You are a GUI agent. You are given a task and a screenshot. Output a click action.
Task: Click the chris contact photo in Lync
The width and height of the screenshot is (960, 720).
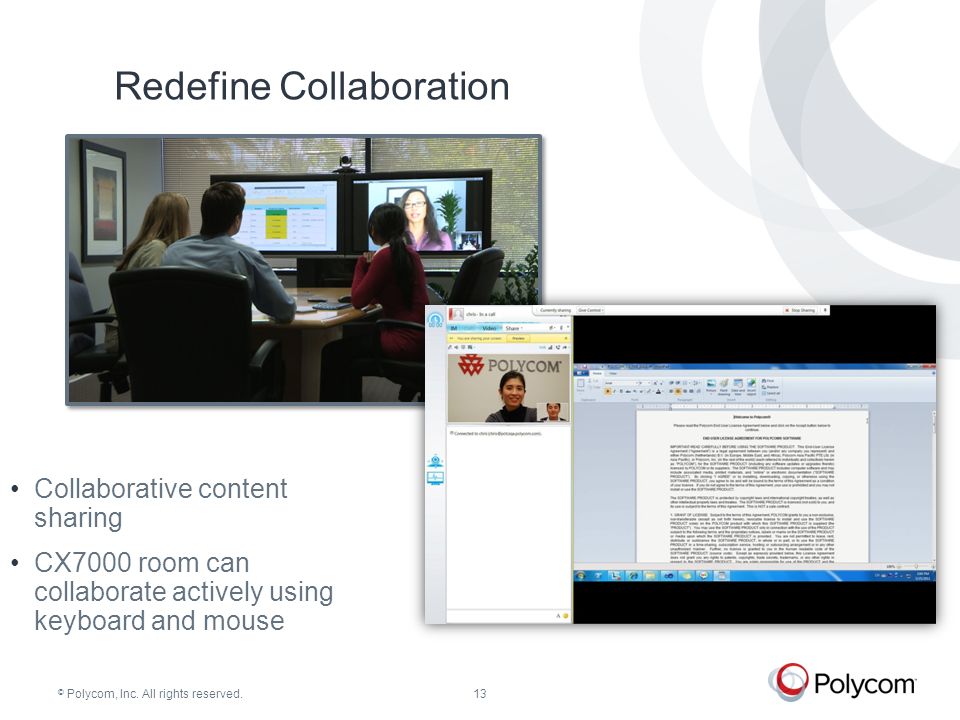coord(456,314)
